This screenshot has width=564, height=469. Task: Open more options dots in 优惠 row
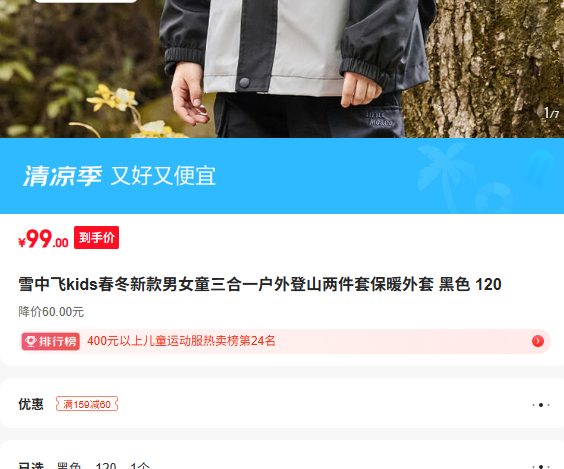[541, 405]
